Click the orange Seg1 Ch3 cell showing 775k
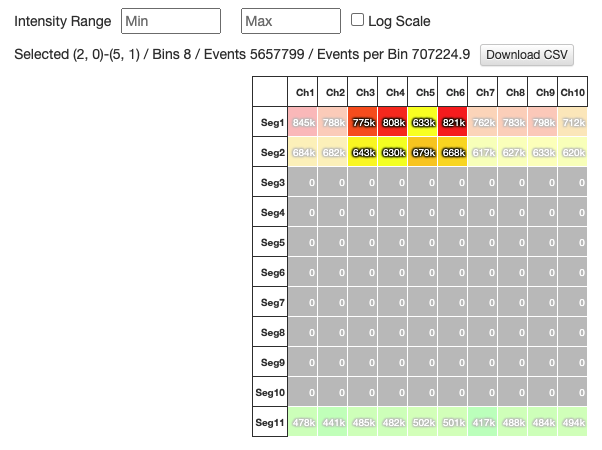Image resolution: width=602 pixels, height=450 pixels. [363, 123]
